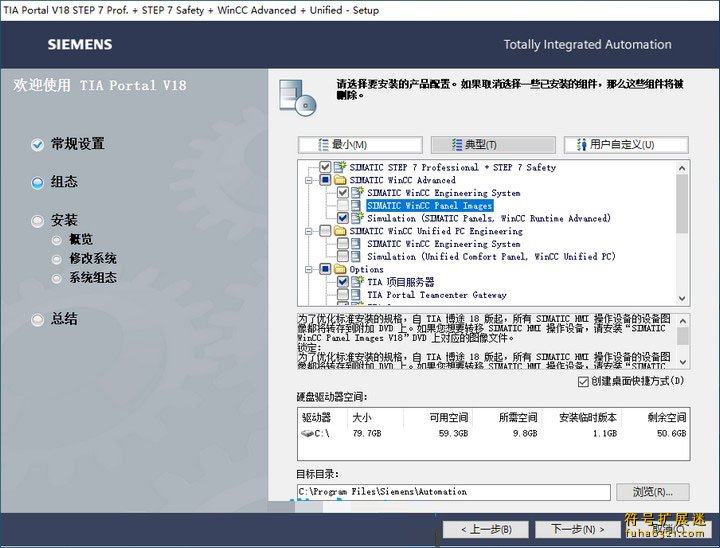Collapse the WinCC Unified PC Engineering node
720x548 pixels.
(309, 231)
